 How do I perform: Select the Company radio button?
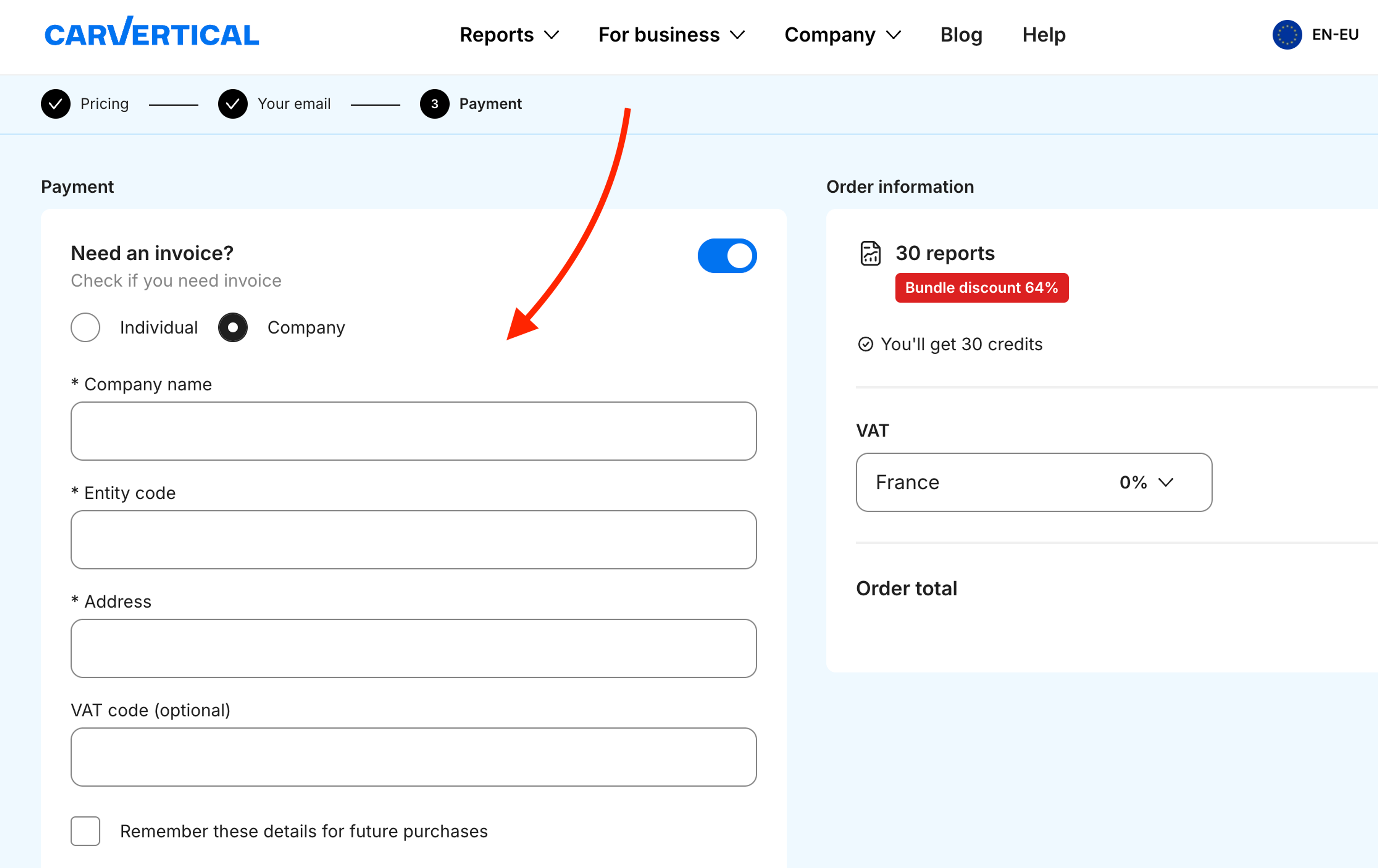[232, 327]
